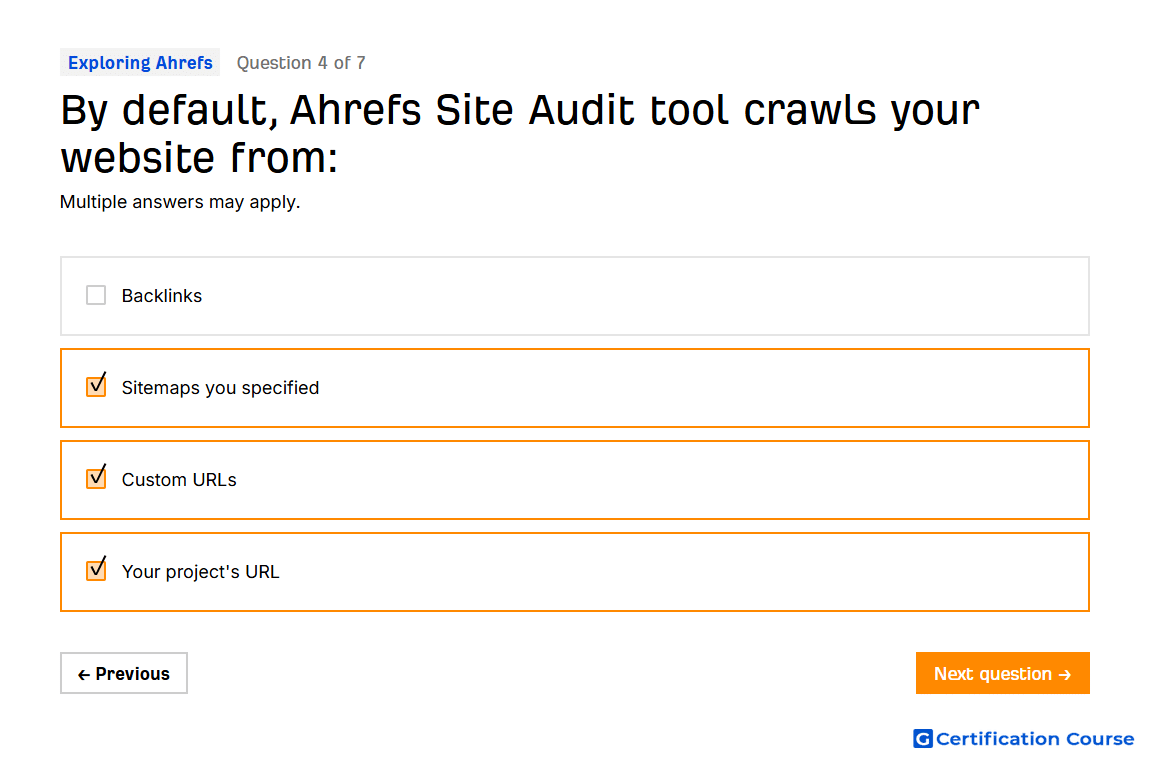Click the word Previous on the back button
This screenshot has width=1150, height=758.
click(x=133, y=674)
